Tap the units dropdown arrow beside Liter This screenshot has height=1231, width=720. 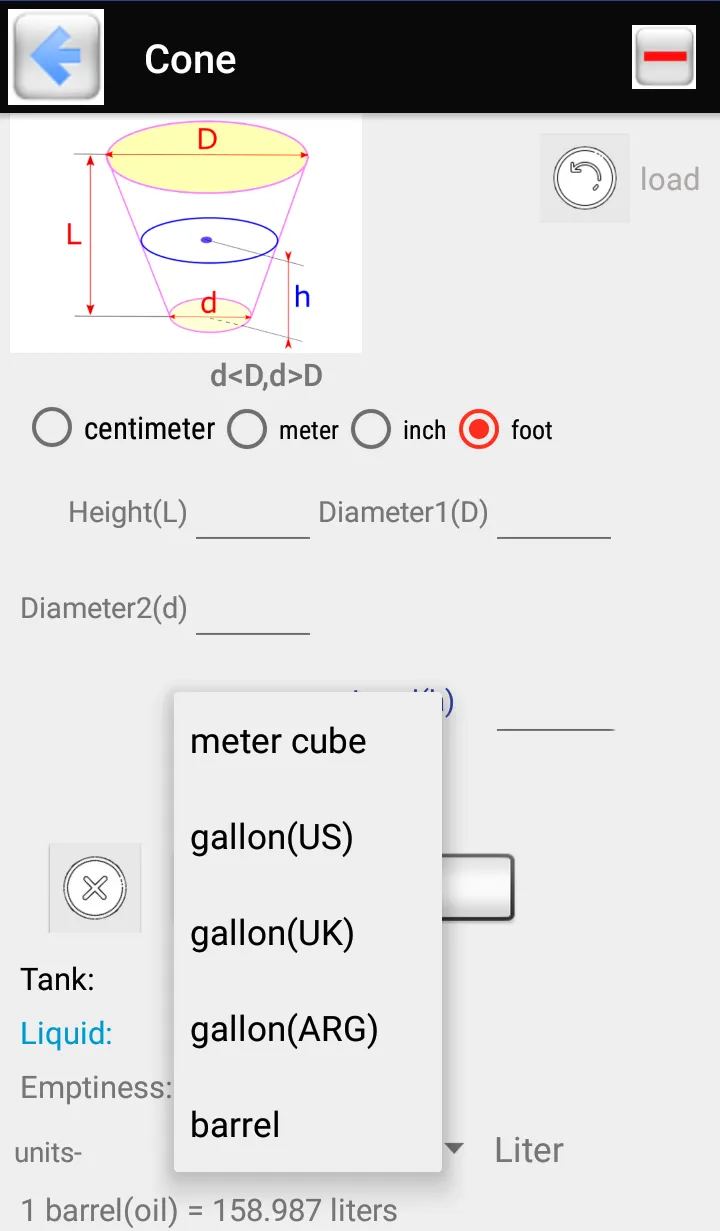click(454, 1149)
